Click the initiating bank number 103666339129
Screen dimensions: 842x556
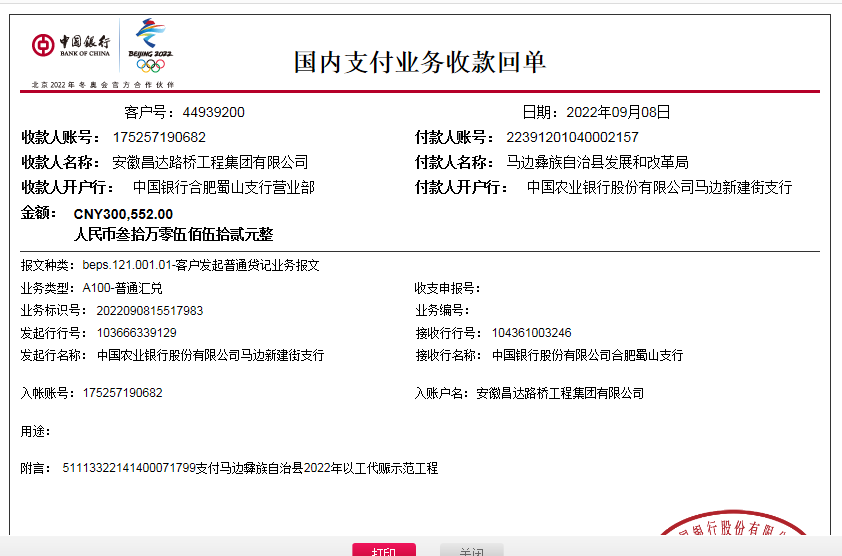[137, 332]
